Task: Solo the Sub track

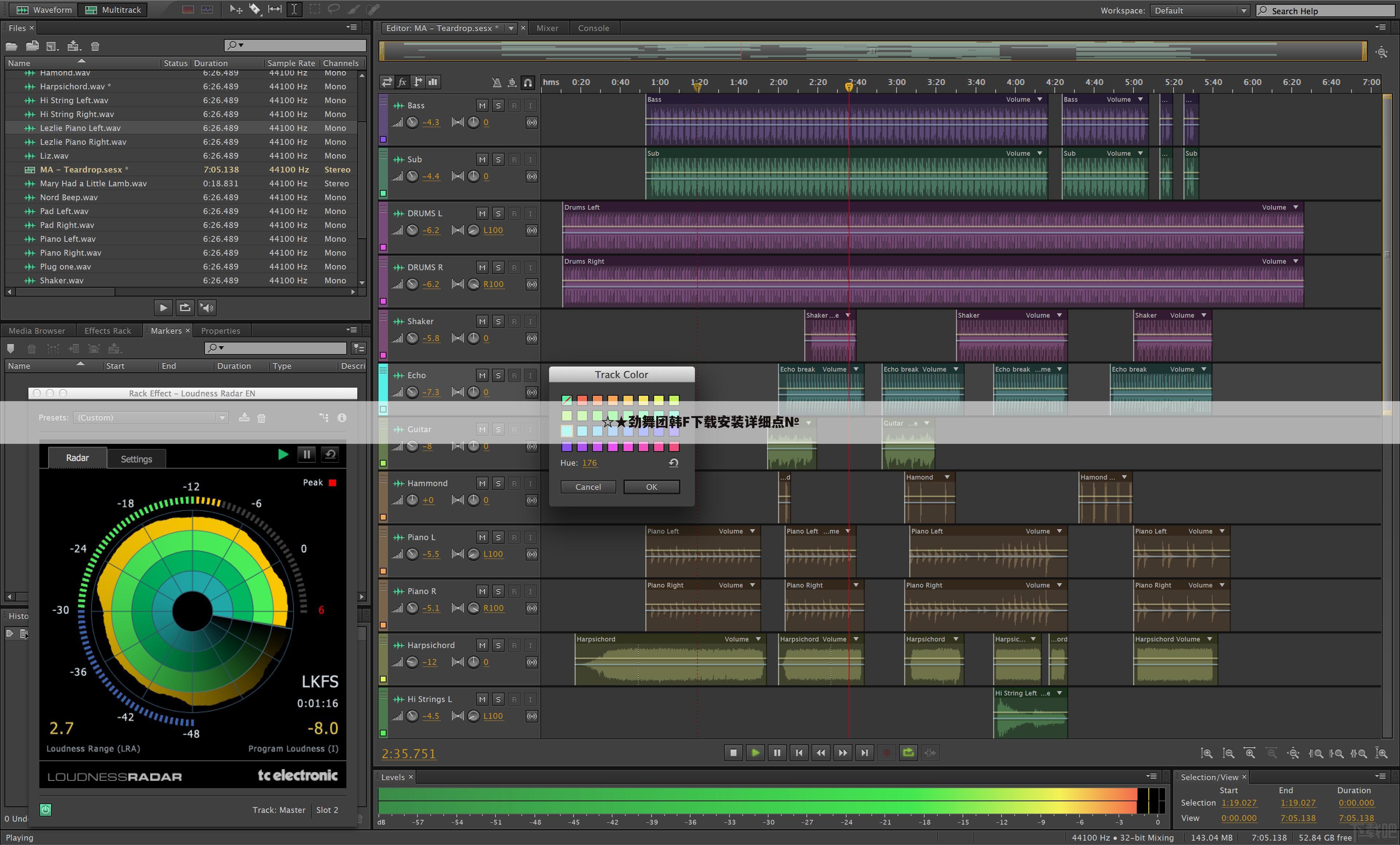Action: (498, 160)
